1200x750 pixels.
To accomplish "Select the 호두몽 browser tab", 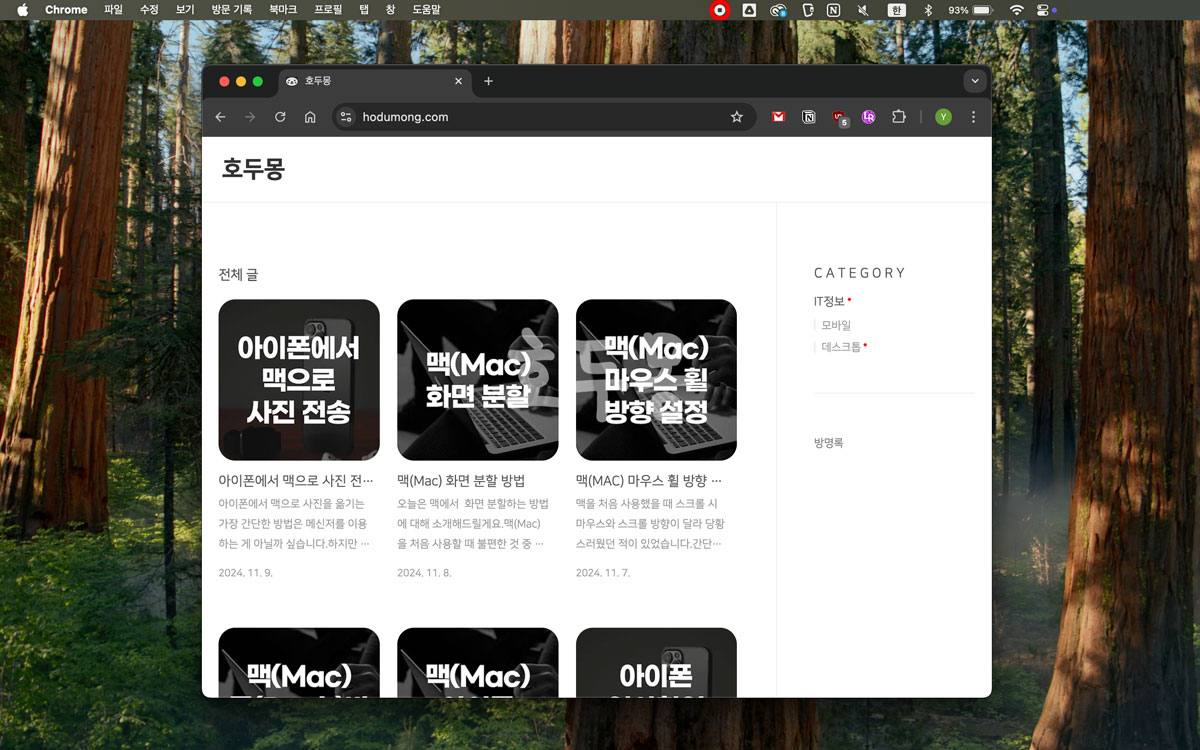I will point(374,81).
